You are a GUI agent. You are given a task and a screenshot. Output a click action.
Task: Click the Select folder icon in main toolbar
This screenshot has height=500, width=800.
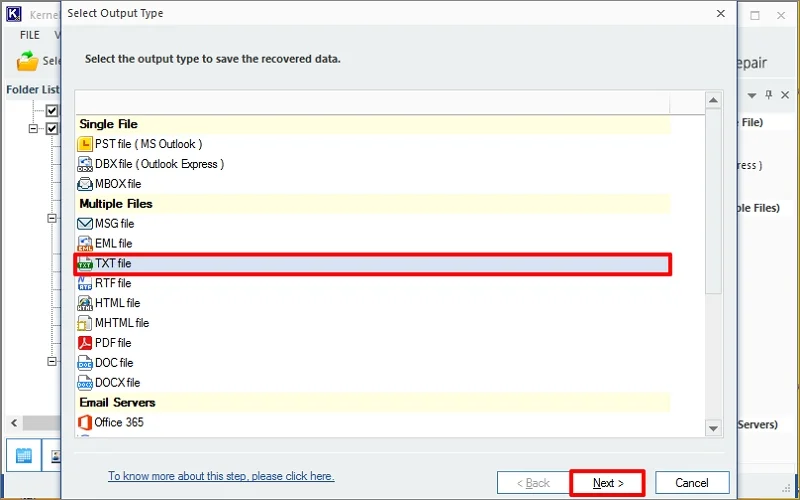click(28, 61)
